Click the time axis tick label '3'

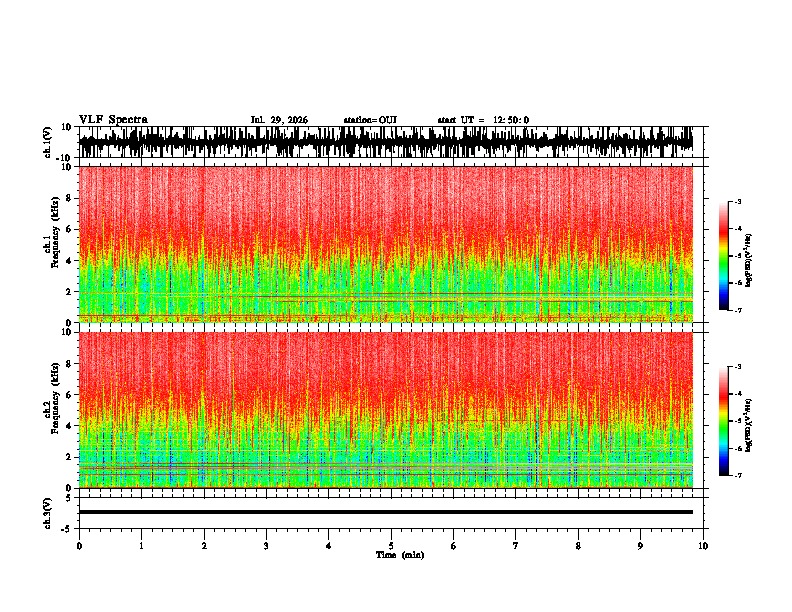click(x=266, y=546)
